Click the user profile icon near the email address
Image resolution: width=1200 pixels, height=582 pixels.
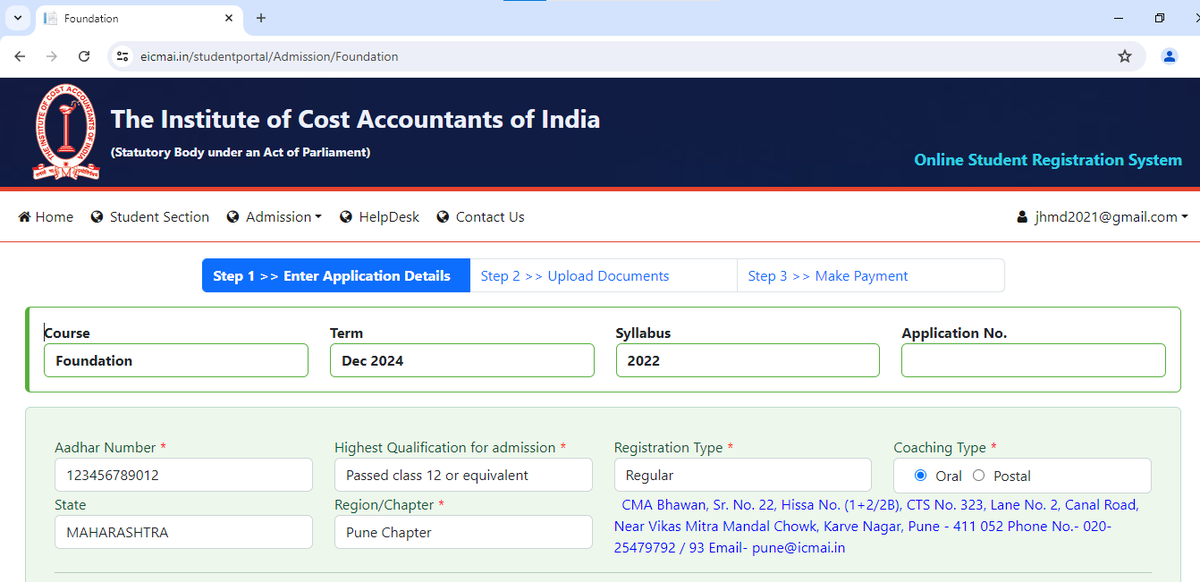[1021, 216]
